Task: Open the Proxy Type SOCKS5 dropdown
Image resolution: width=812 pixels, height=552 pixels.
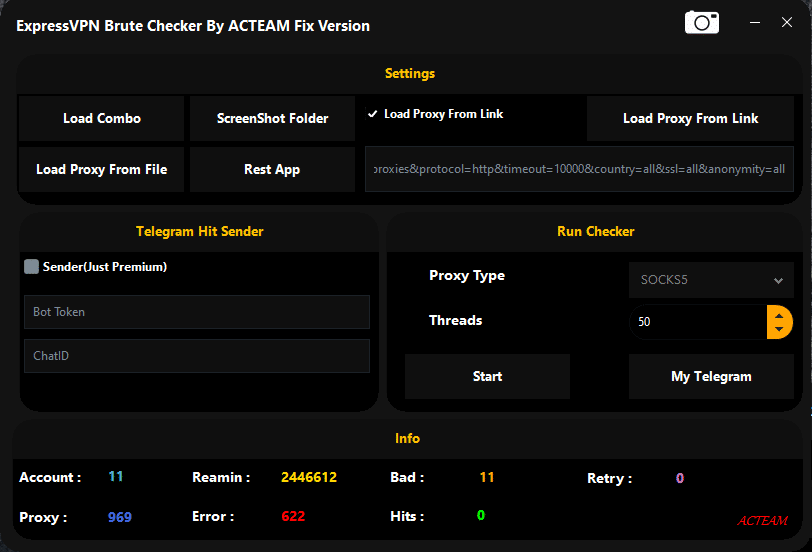Action: (711, 280)
